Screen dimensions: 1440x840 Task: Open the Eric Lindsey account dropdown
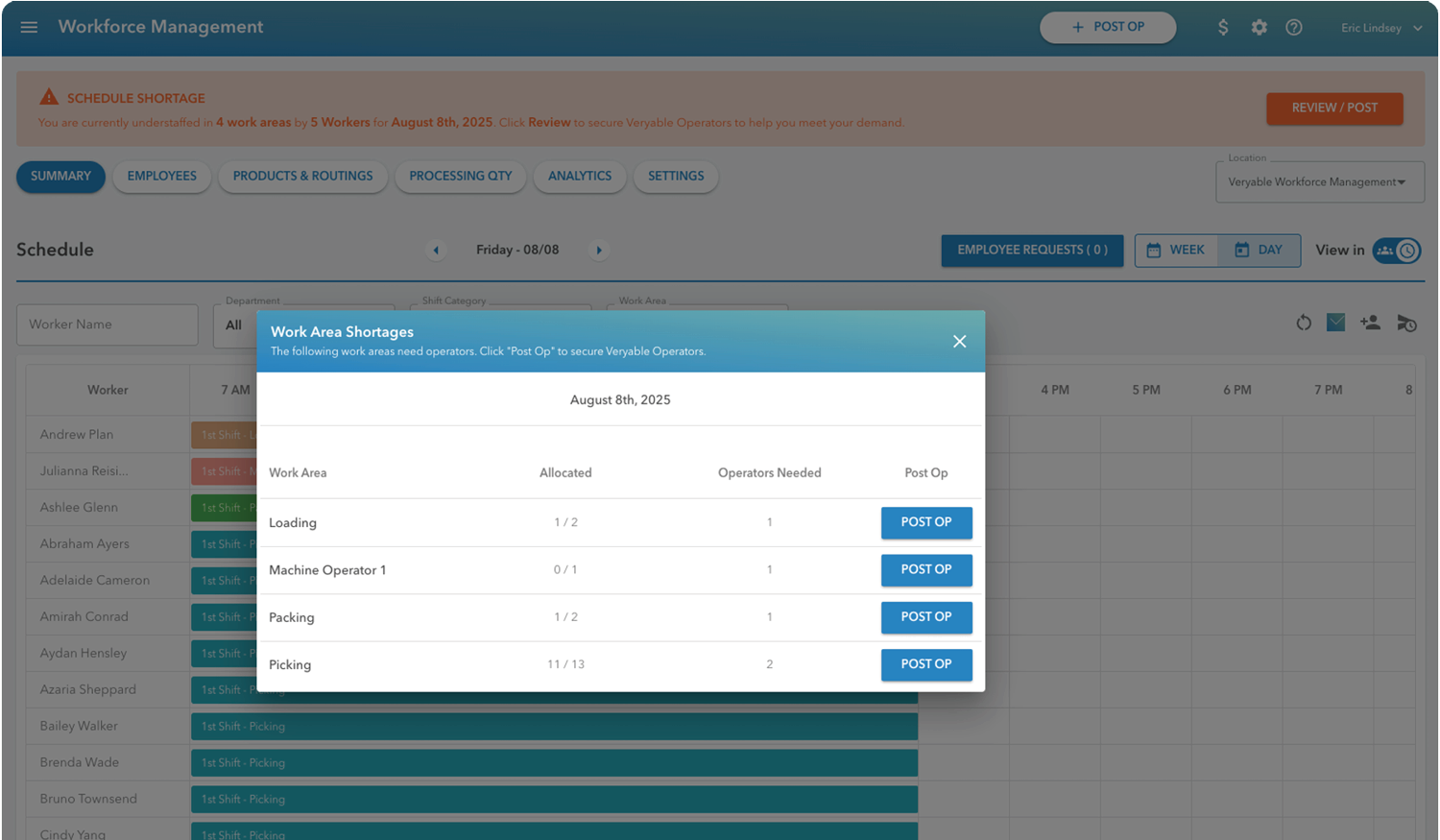tap(1380, 27)
